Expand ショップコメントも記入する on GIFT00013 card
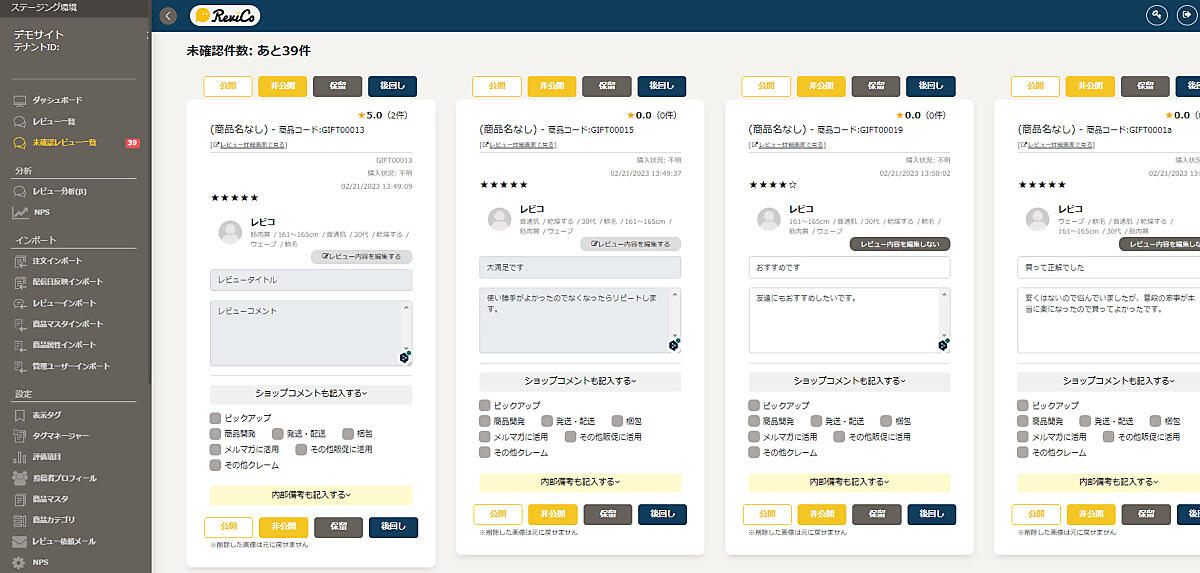The width and height of the screenshot is (1200, 573). 311,394
